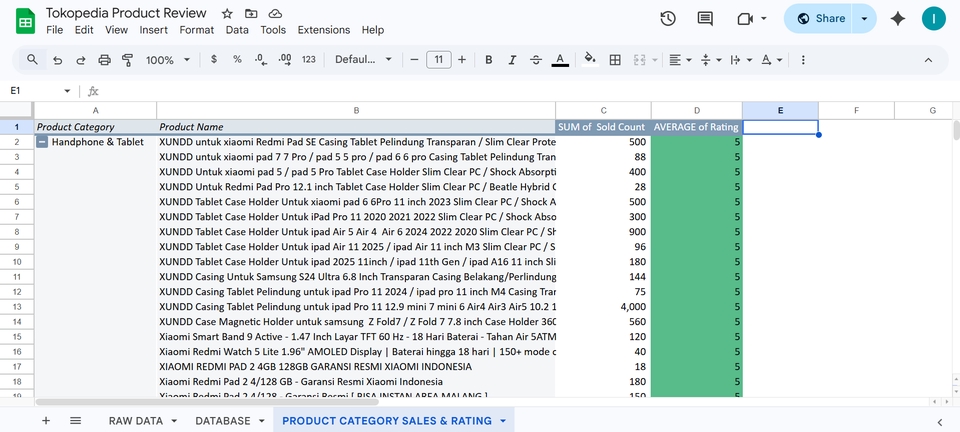Toggle strikethrough formatting
This screenshot has height=432, width=960.
[x=536, y=60]
